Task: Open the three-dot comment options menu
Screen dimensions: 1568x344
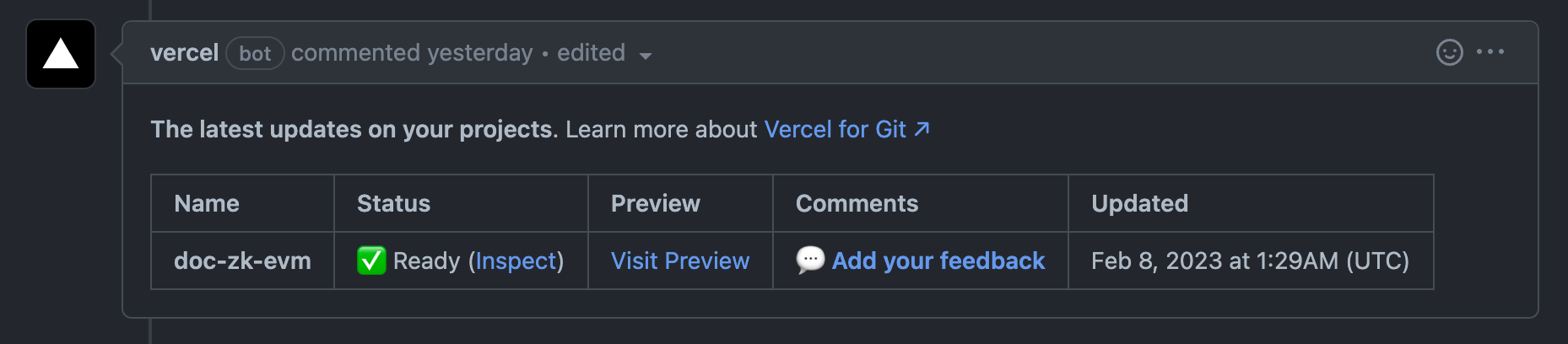Action: point(1490,52)
